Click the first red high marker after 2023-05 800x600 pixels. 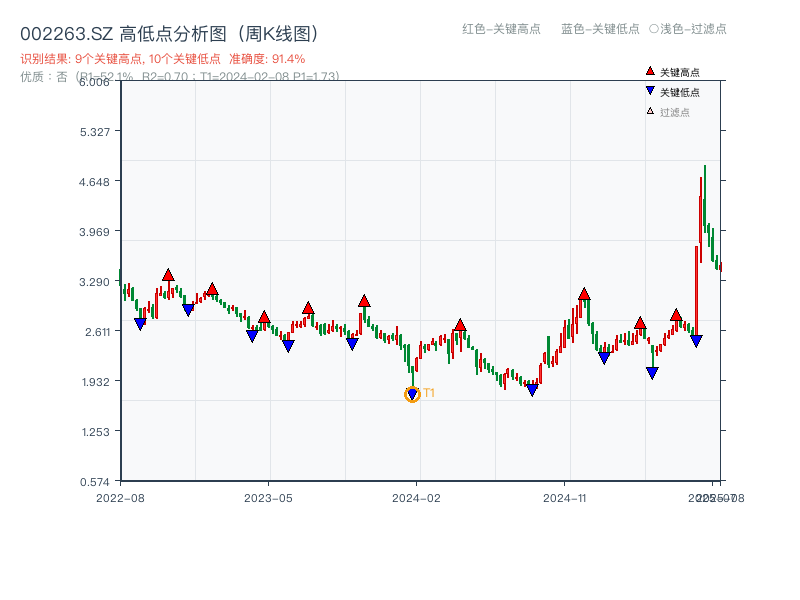pos(308,308)
